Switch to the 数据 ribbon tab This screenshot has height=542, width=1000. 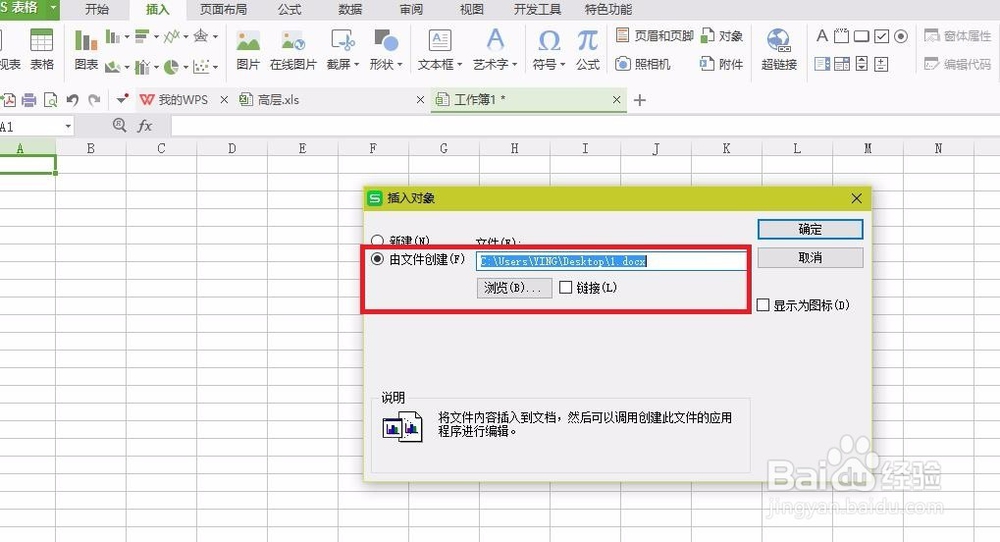350,10
